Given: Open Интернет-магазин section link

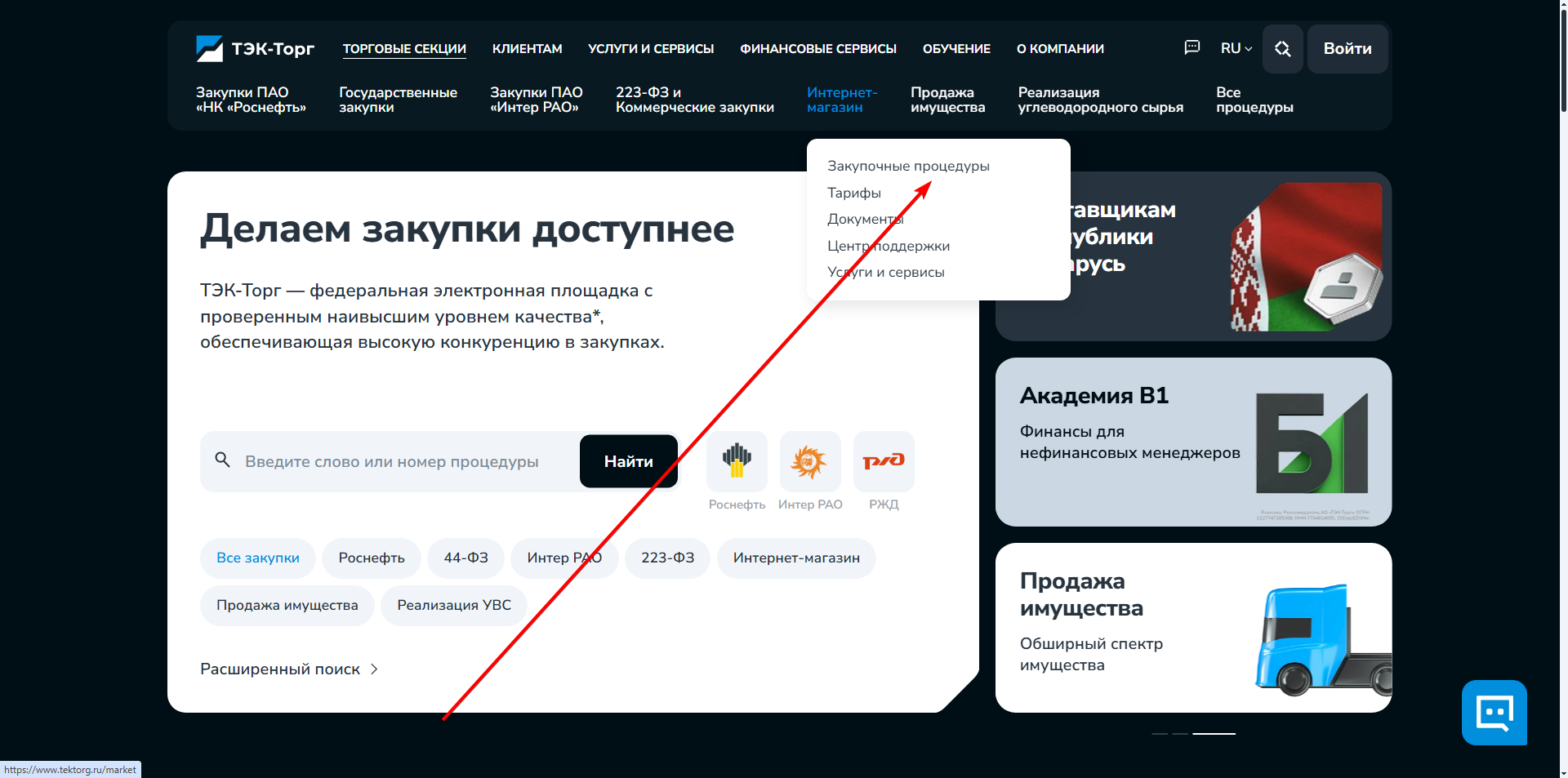Looking at the screenshot, I should tap(842, 100).
